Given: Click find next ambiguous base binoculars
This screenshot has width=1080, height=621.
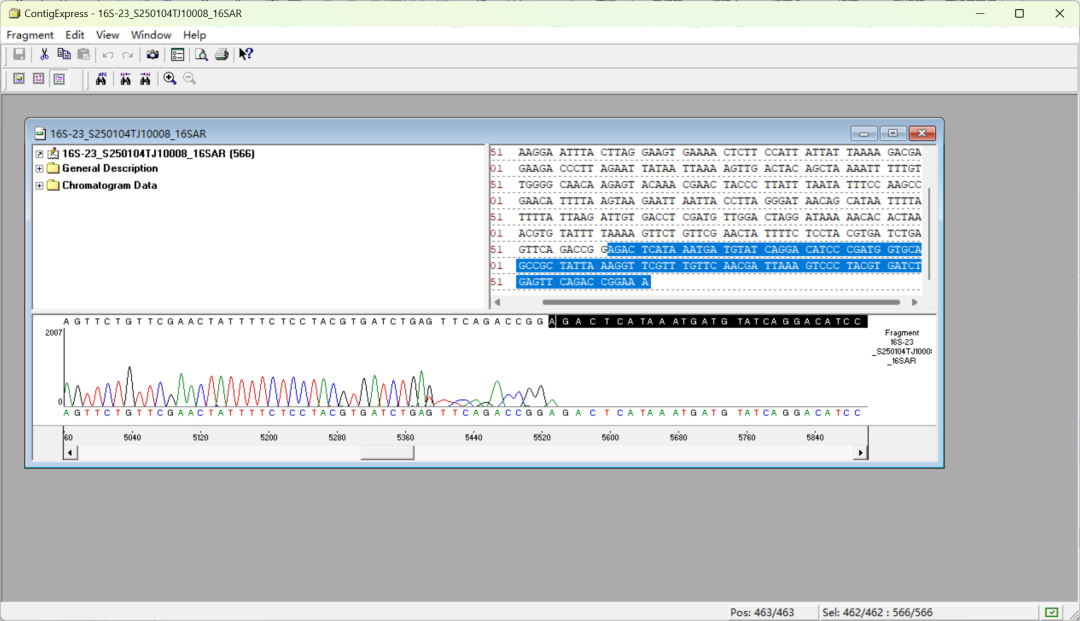Looking at the screenshot, I should (x=145, y=79).
